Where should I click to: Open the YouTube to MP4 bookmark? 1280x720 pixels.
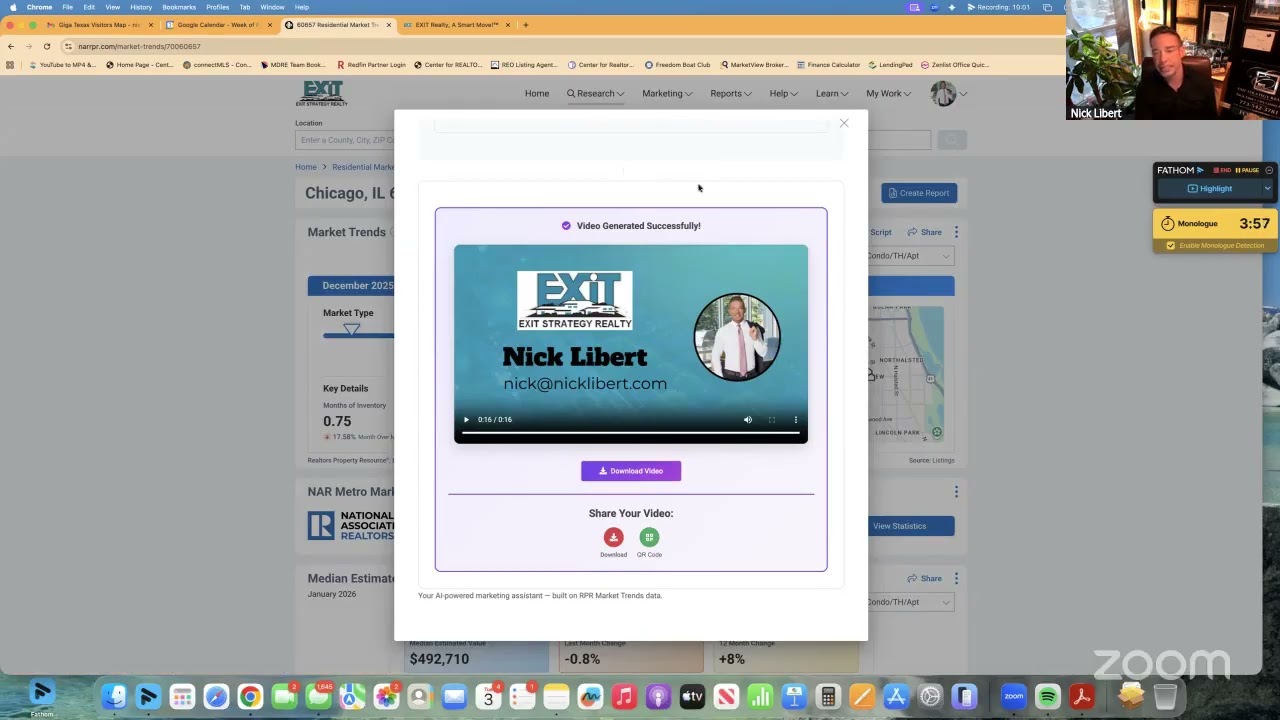[62, 65]
